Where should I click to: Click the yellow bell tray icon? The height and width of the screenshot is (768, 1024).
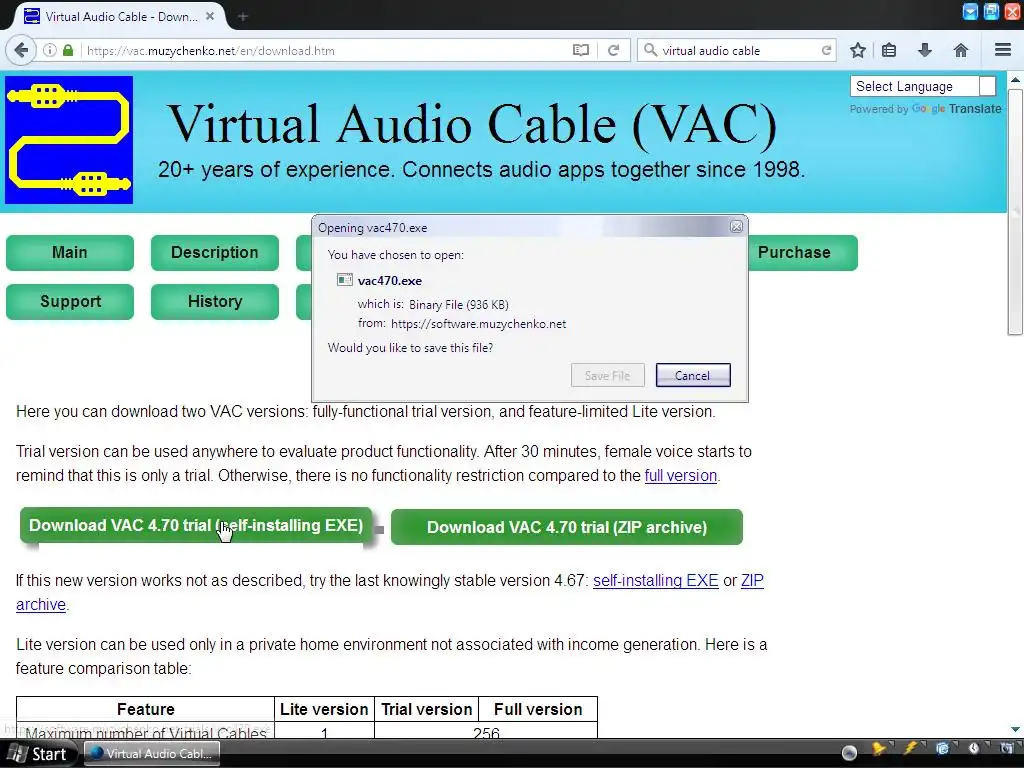coord(879,748)
